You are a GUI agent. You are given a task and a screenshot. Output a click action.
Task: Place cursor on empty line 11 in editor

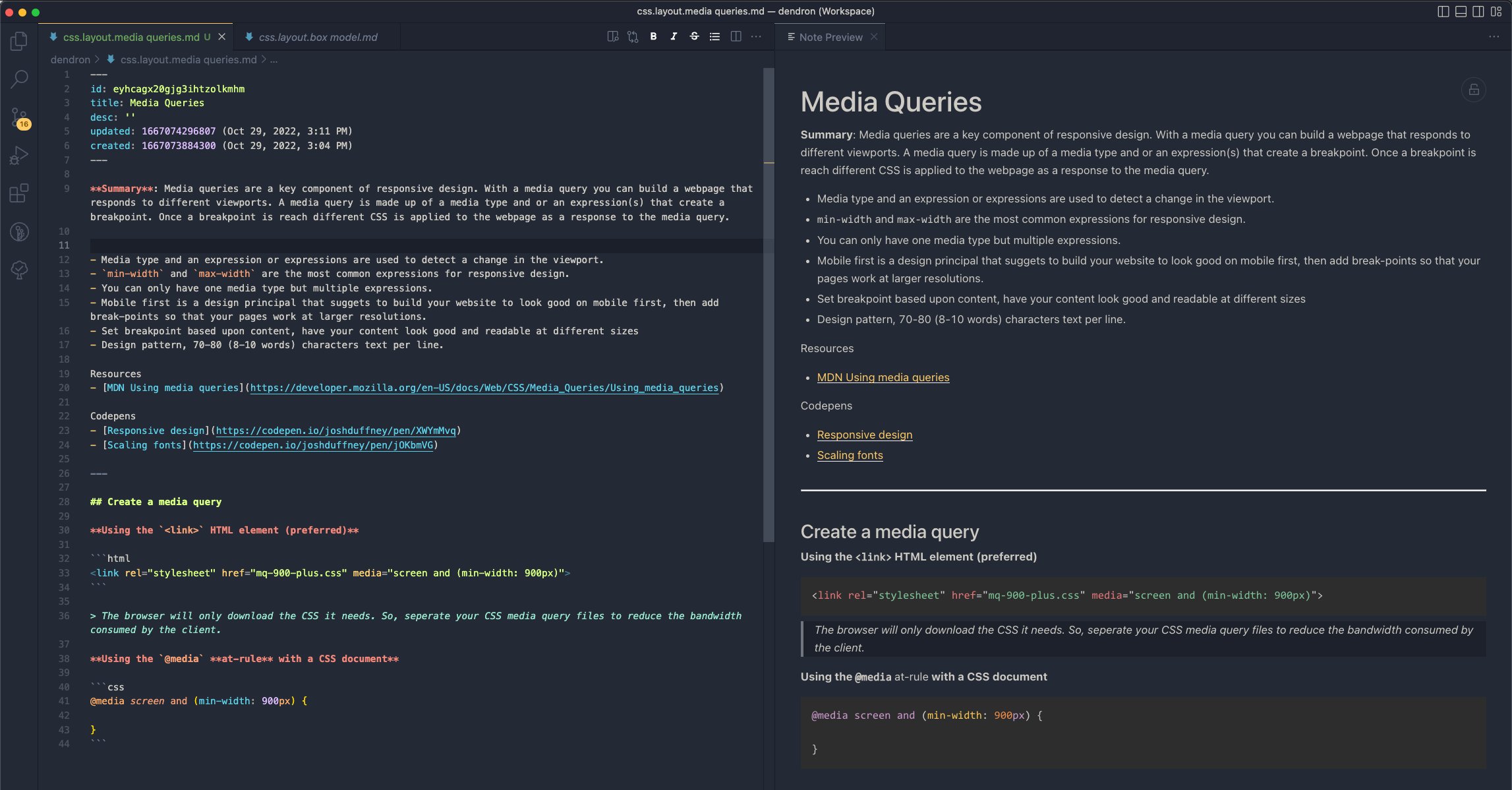click(x=426, y=245)
